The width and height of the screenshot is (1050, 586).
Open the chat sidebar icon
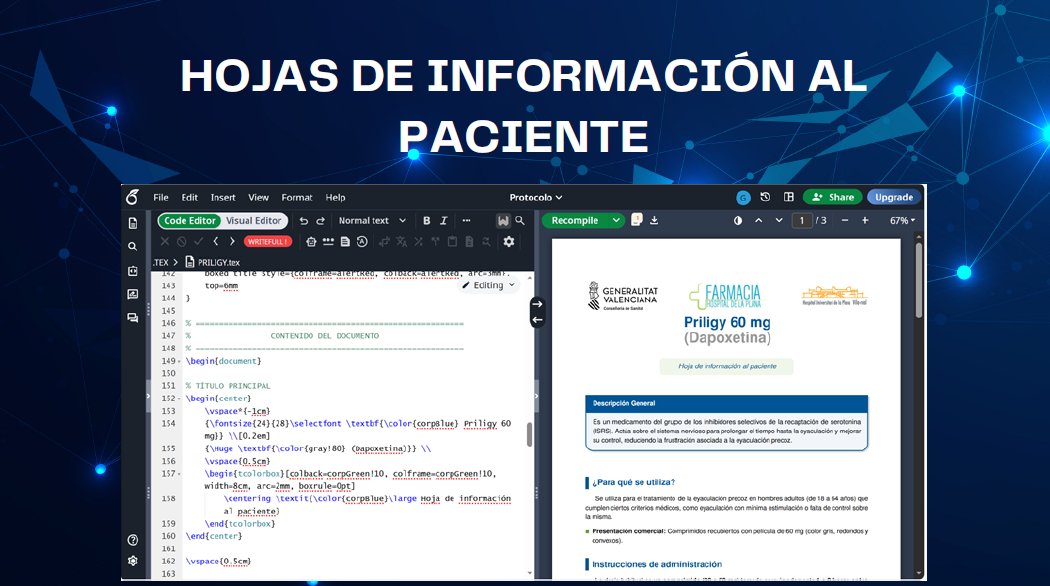[x=133, y=317]
